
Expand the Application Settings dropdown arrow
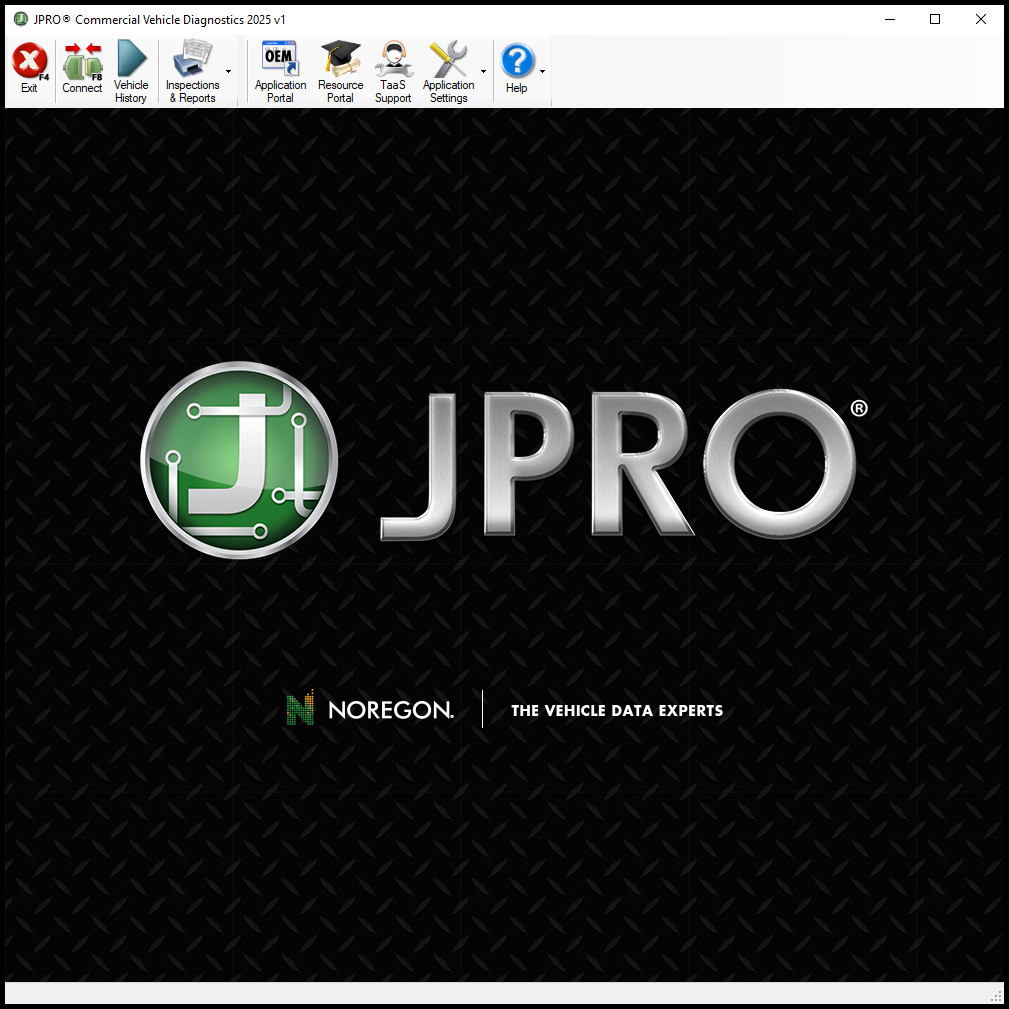pos(483,71)
